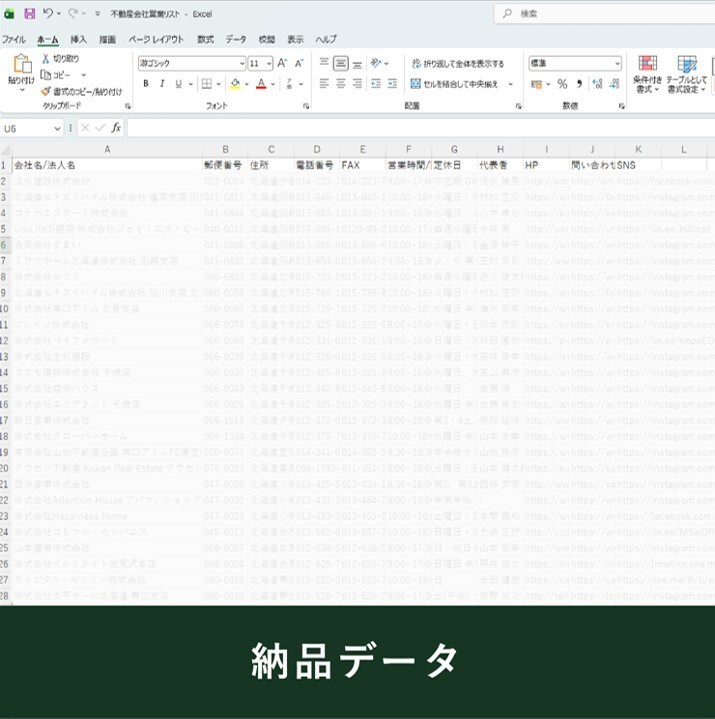
Task: Open the File (ファイル) tab
Action: pos(13,39)
